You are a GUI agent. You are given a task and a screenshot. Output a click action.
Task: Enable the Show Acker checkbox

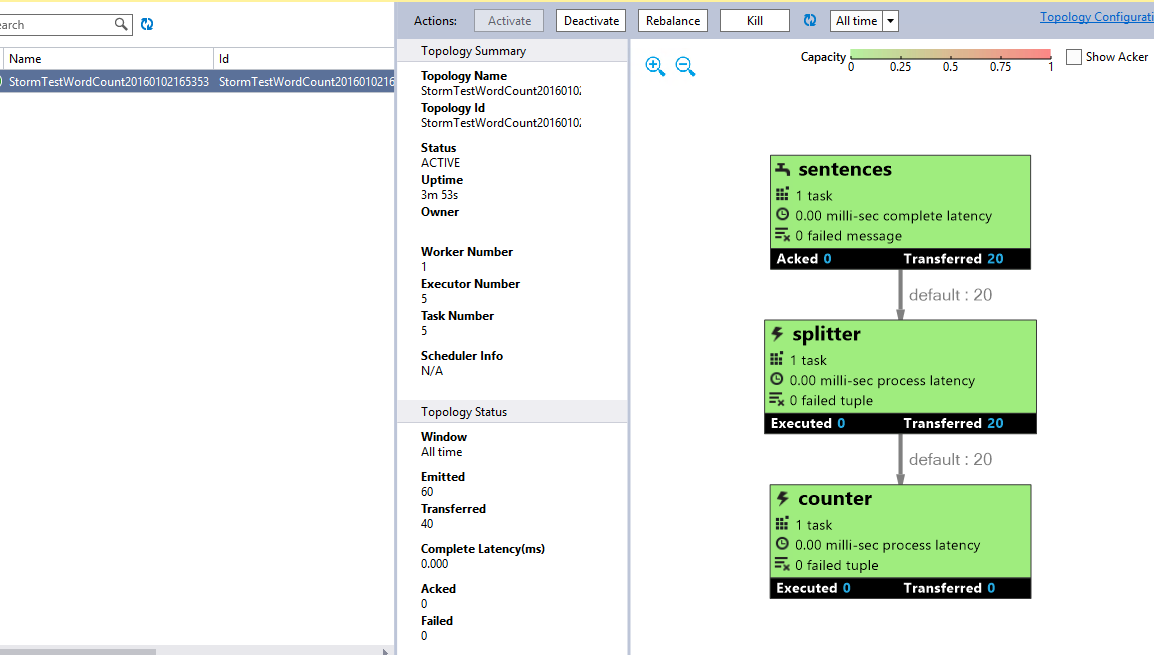coord(1074,57)
